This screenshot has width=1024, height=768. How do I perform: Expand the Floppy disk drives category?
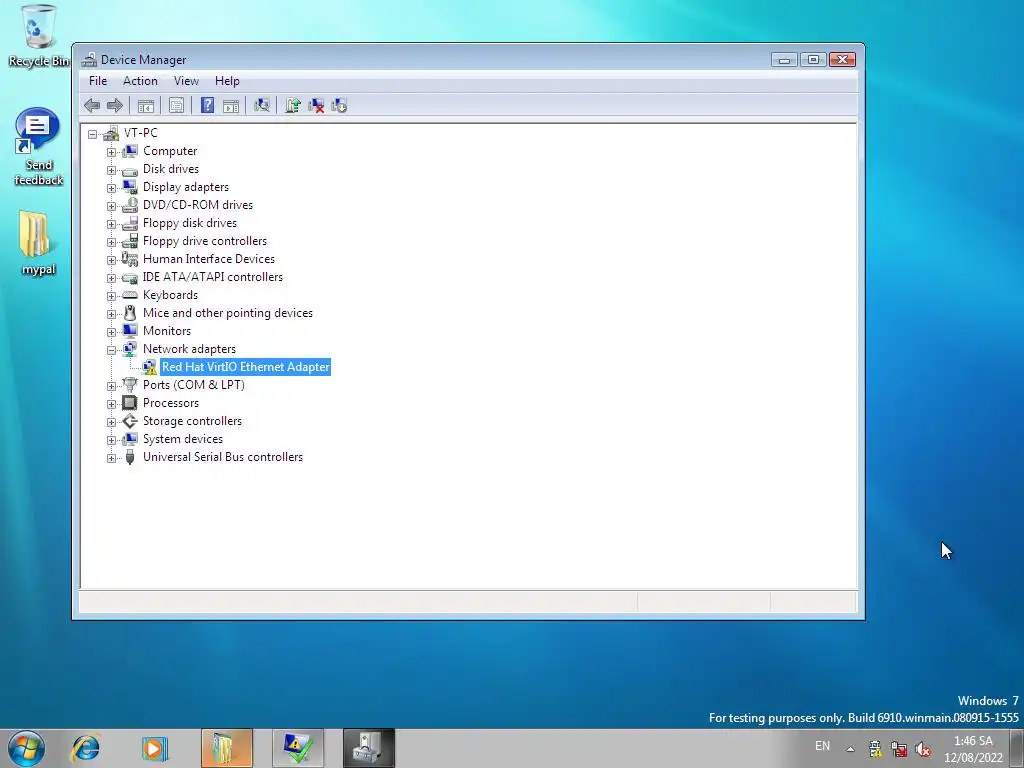112,224
